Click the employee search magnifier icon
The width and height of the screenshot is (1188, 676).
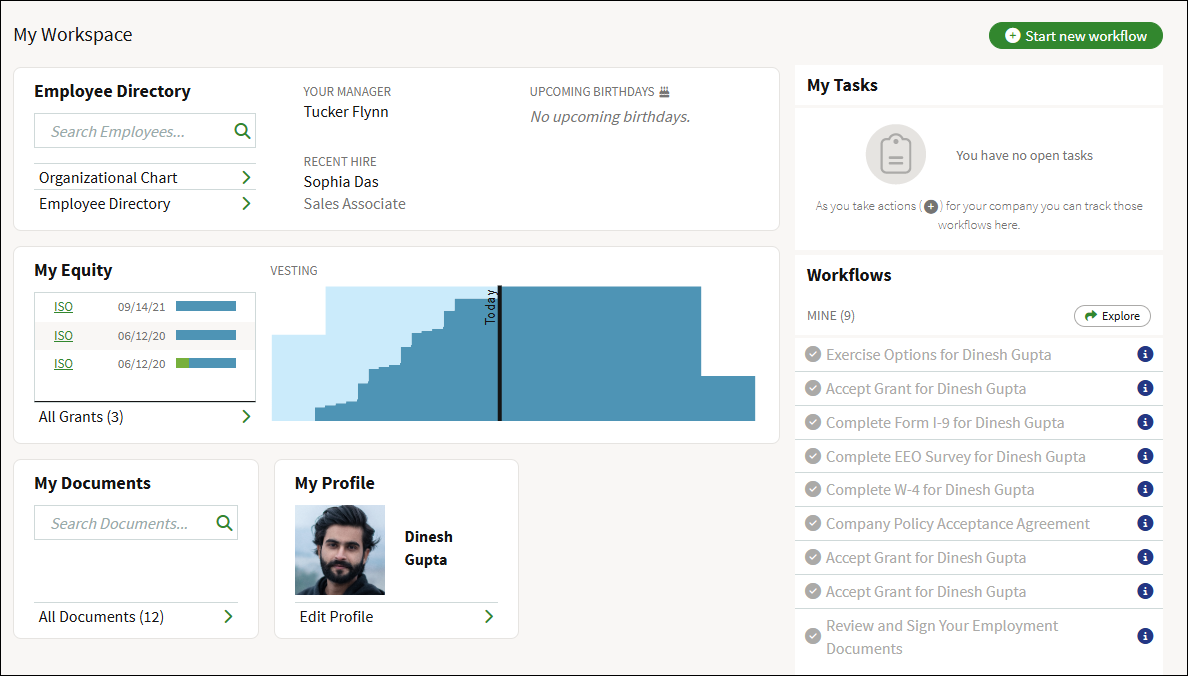(x=242, y=131)
